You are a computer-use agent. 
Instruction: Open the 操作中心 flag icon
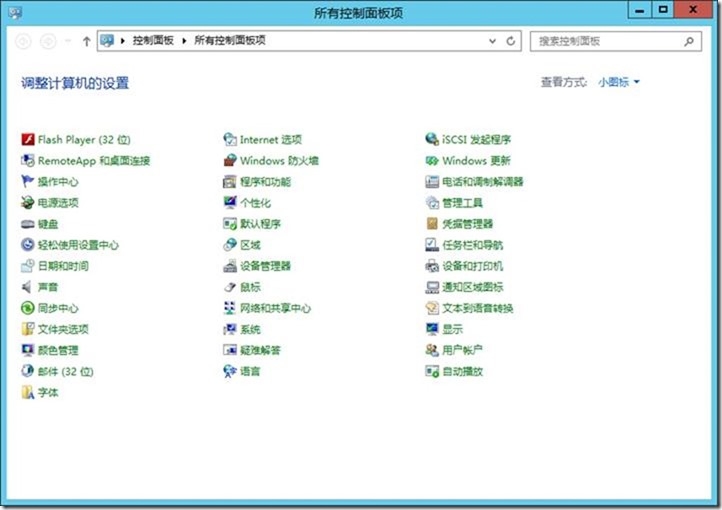click(28, 182)
